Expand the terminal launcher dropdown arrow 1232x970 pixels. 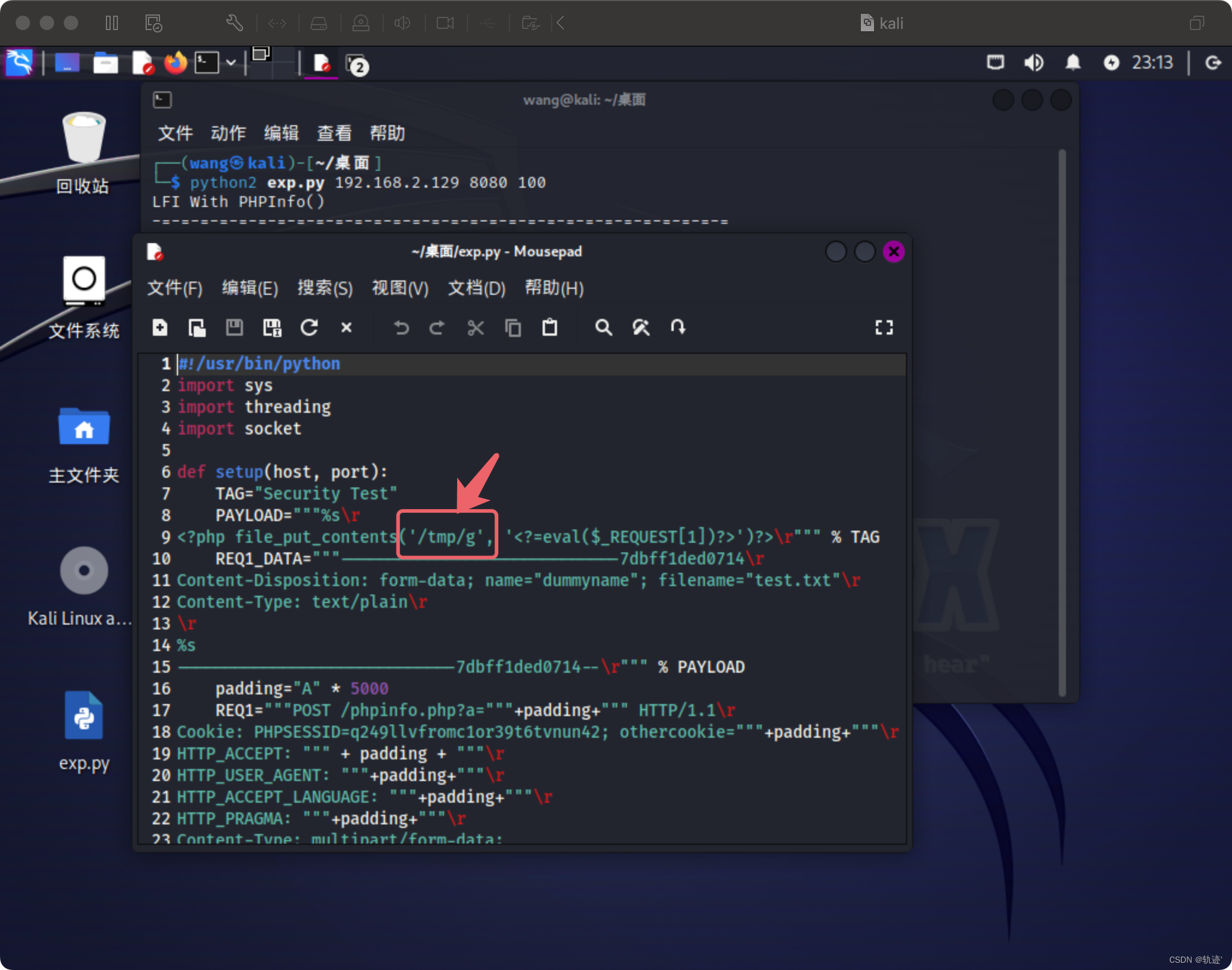click(x=231, y=63)
